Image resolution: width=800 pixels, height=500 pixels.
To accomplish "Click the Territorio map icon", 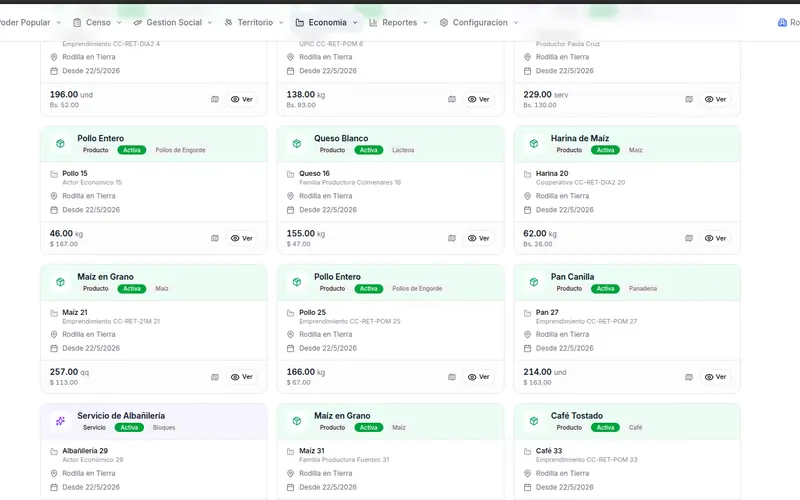I will [x=229, y=22].
